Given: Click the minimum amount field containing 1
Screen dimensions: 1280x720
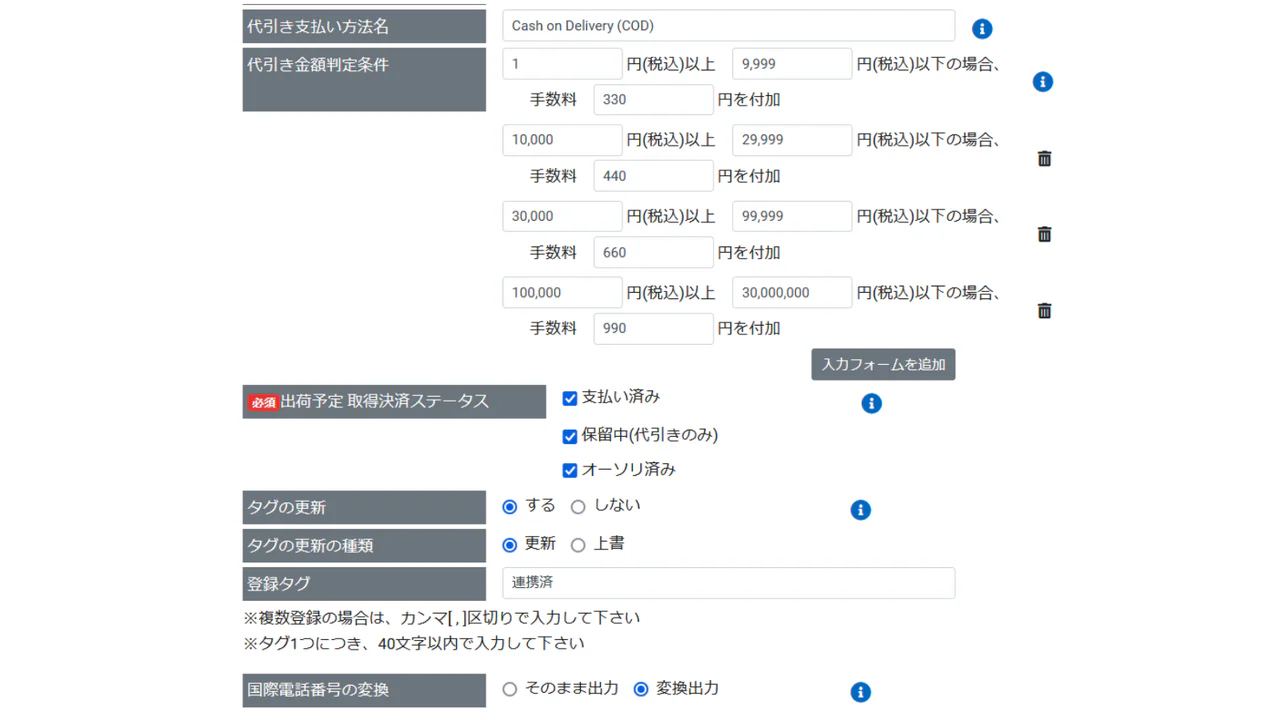Looking at the screenshot, I should tap(562, 64).
